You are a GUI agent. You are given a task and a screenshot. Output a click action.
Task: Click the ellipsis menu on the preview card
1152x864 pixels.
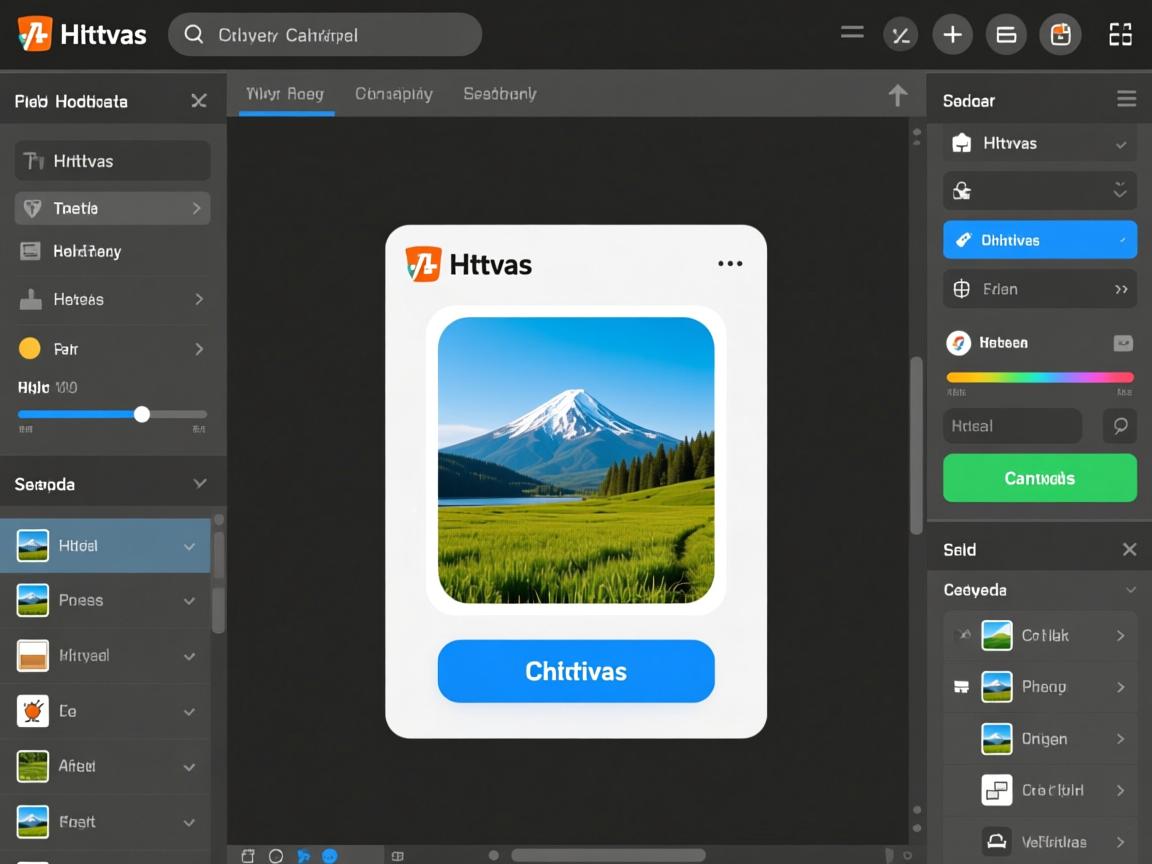(730, 263)
